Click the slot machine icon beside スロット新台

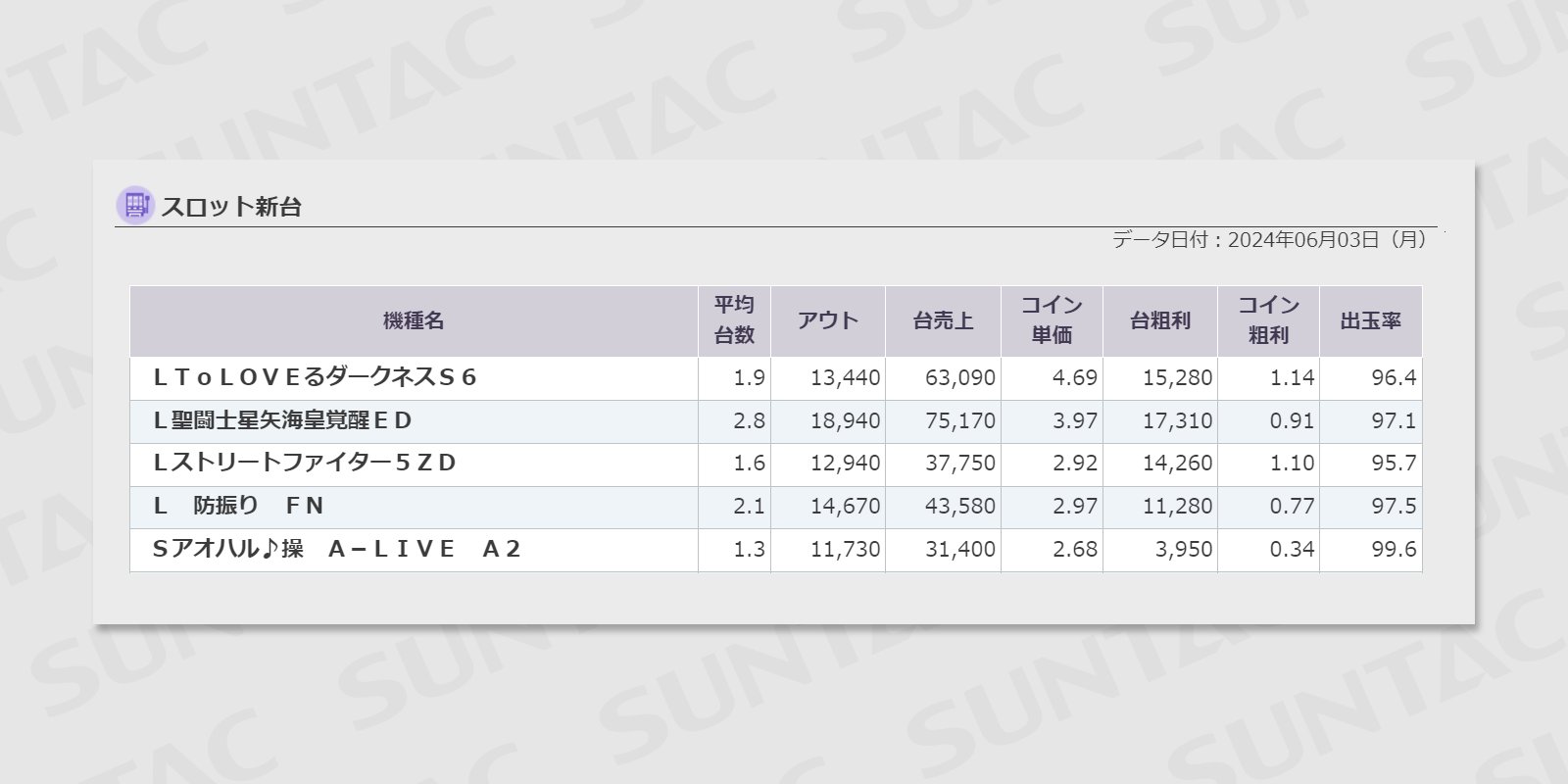pos(135,206)
